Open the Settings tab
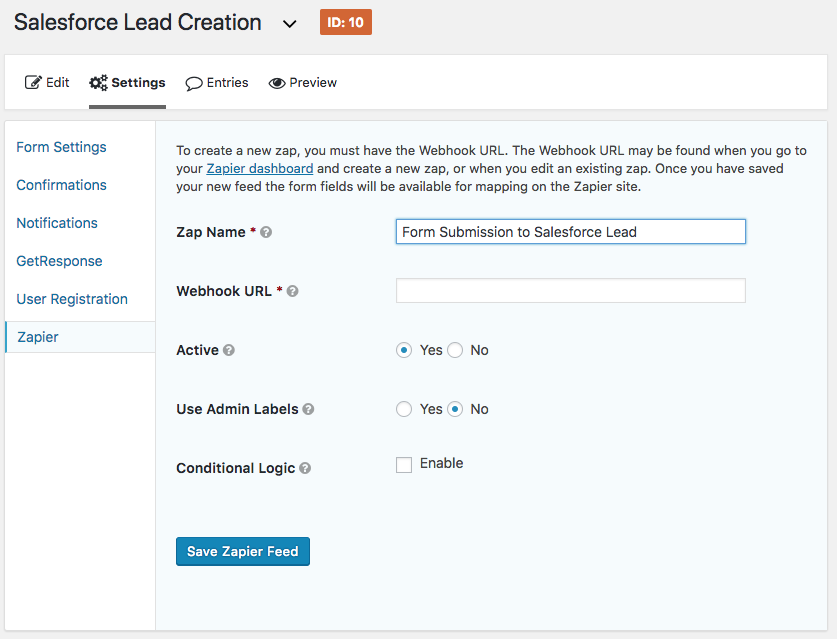The image size is (837, 639). click(x=127, y=83)
